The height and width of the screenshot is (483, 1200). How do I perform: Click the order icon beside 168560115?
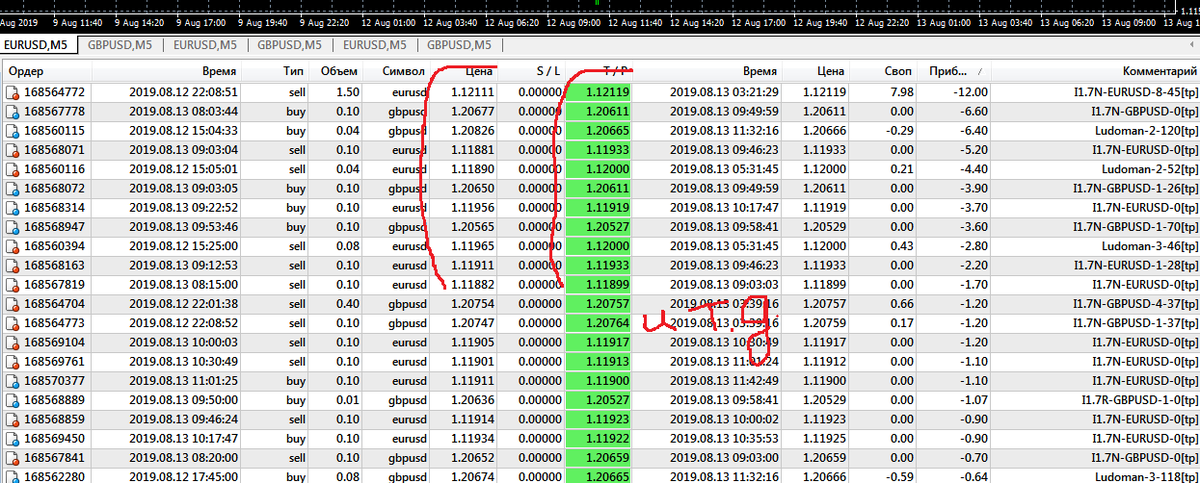click(12, 130)
